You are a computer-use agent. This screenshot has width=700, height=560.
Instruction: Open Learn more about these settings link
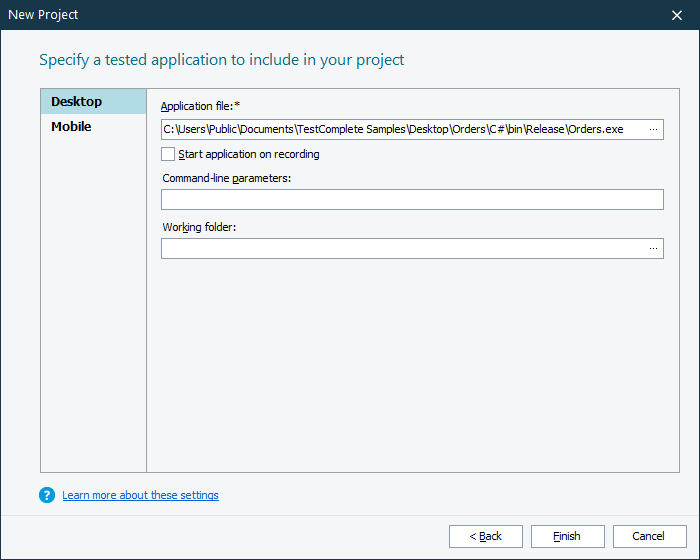pos(140,495)
